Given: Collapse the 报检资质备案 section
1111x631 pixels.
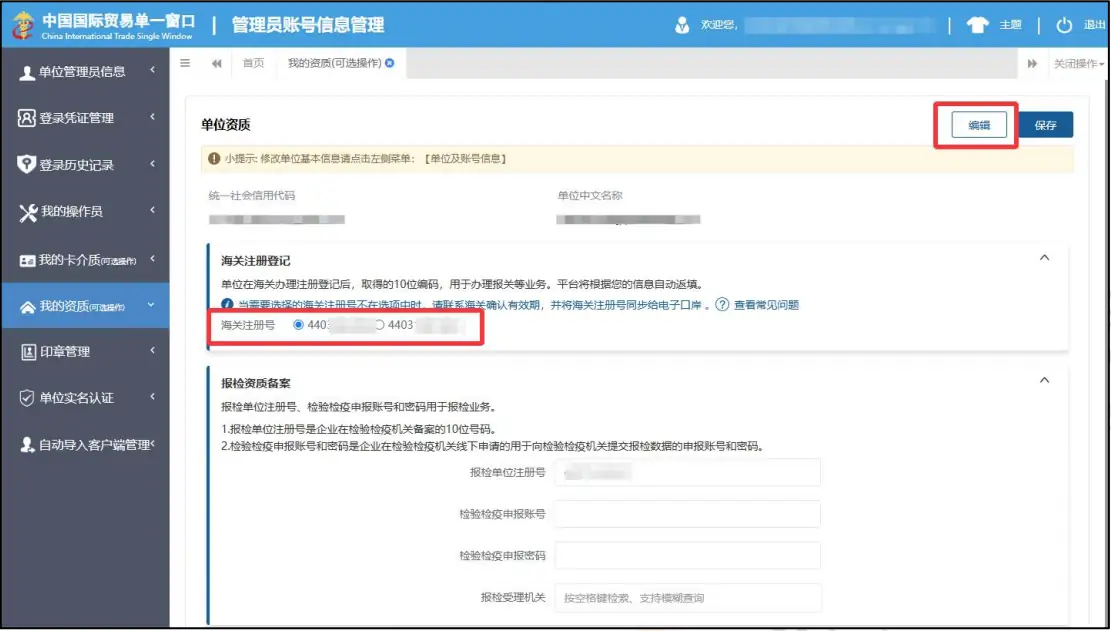Looking at the screenshot, I should pyautogui.click(x=1044, y=380).
